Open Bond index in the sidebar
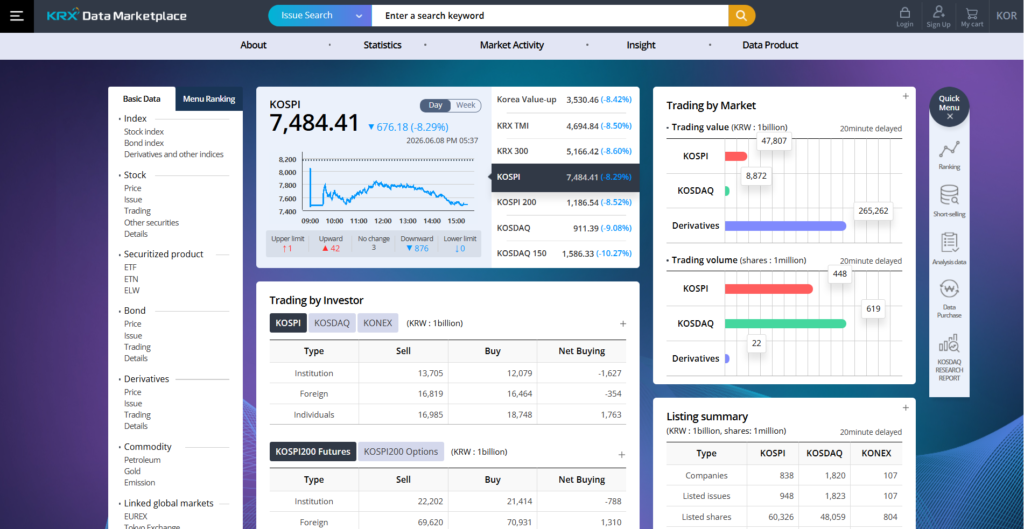1024x529 pixels. click(144, 143)
